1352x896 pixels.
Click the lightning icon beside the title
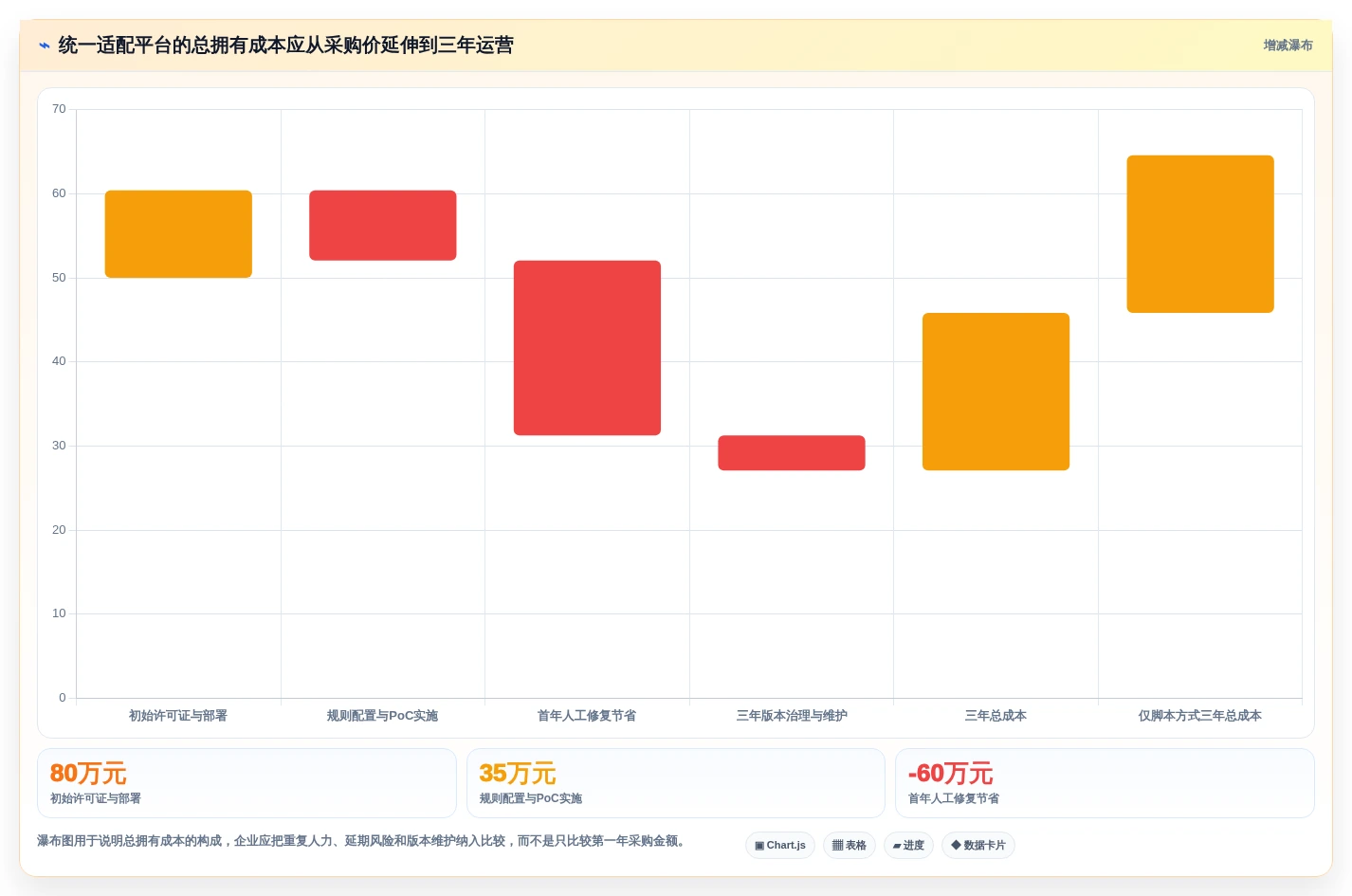tap(44, 46)
